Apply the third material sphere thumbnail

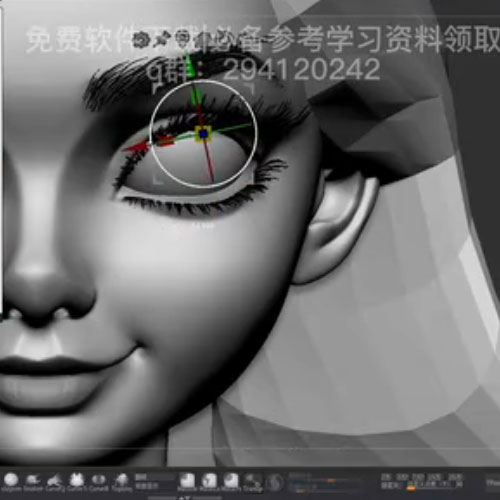pyautogui.click(x=231, y=481)
